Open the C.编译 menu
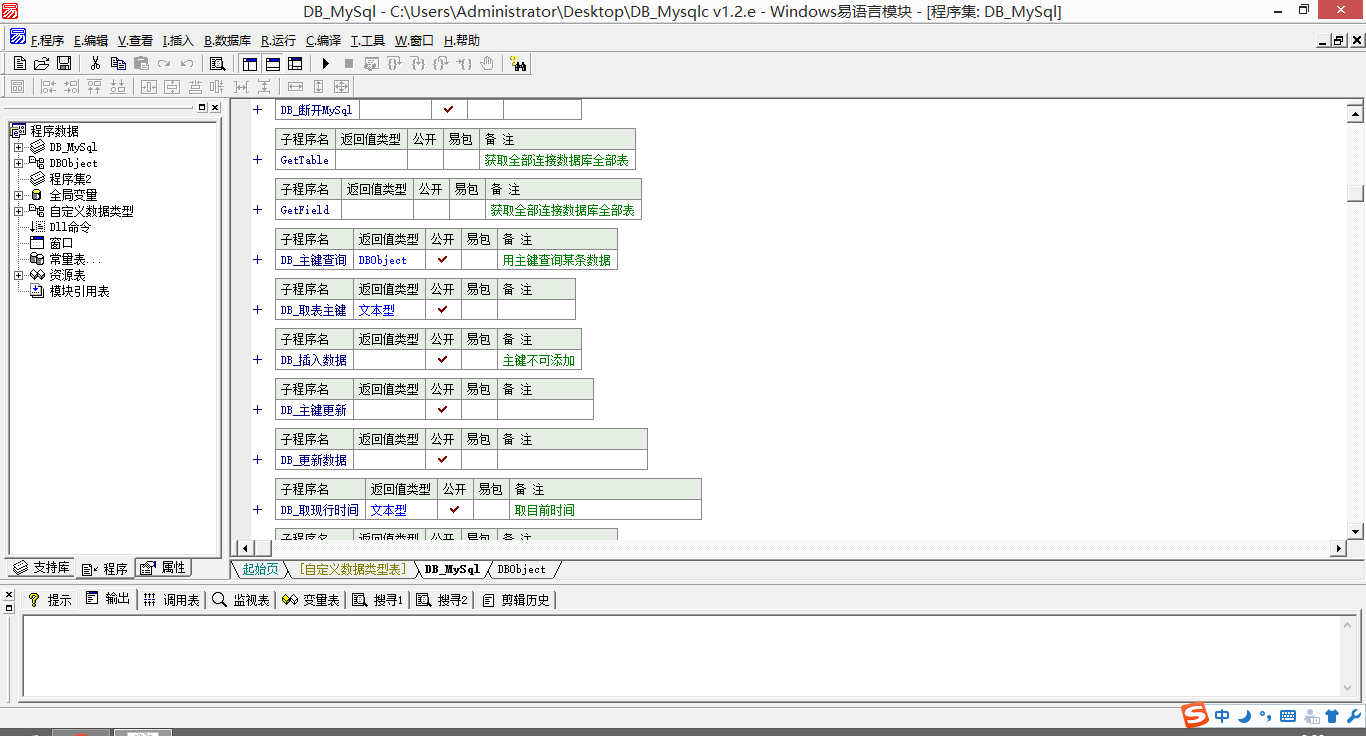The height and width of the screenshot is (736, 1366). [323, 41]
